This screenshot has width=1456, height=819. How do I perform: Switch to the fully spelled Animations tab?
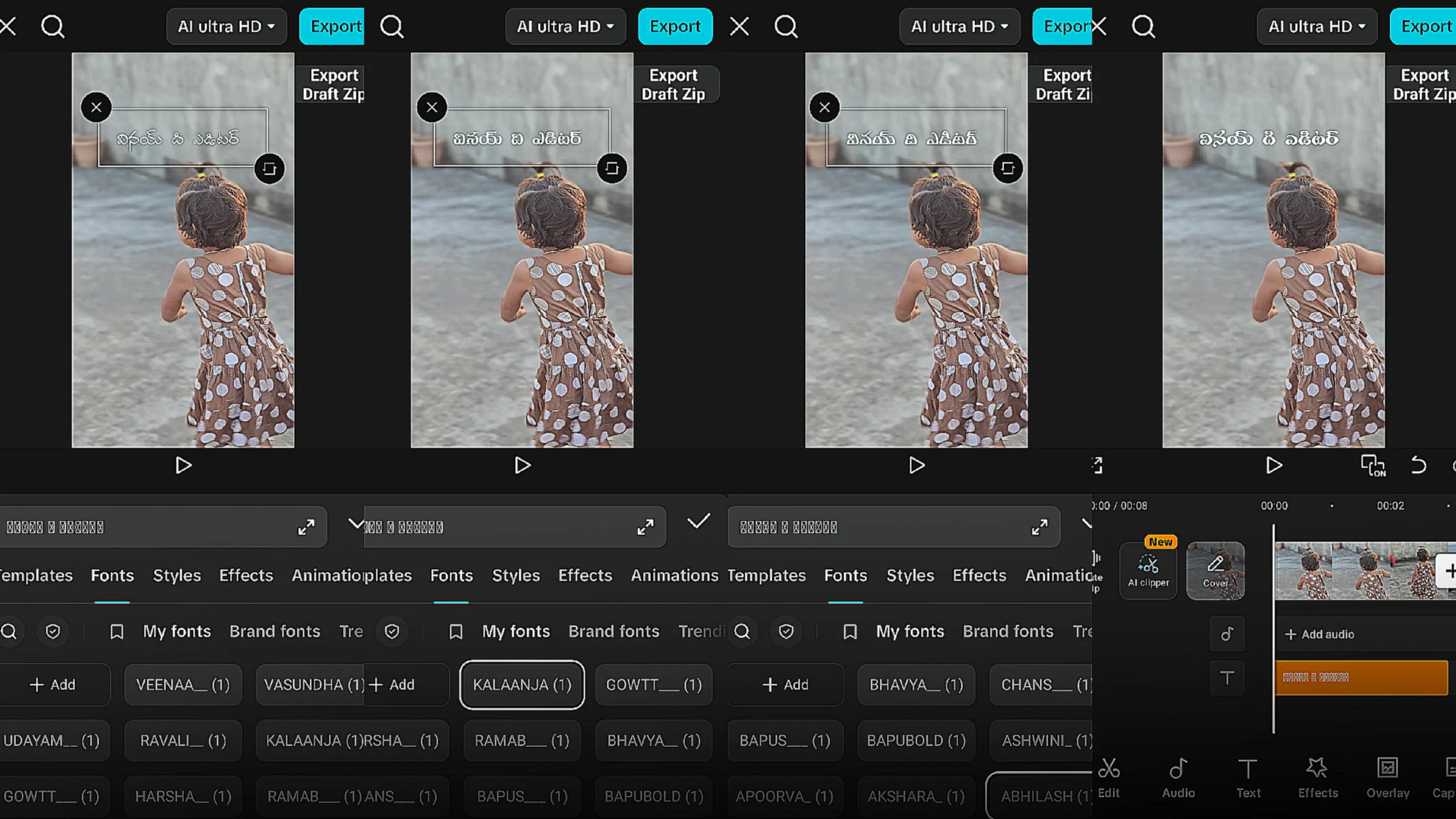click(674, 576)
